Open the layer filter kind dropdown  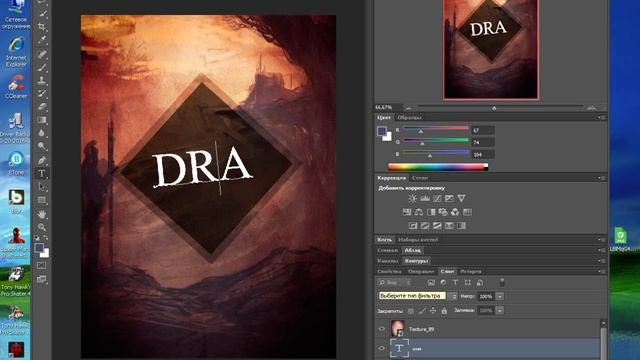[x=394, y=282]
